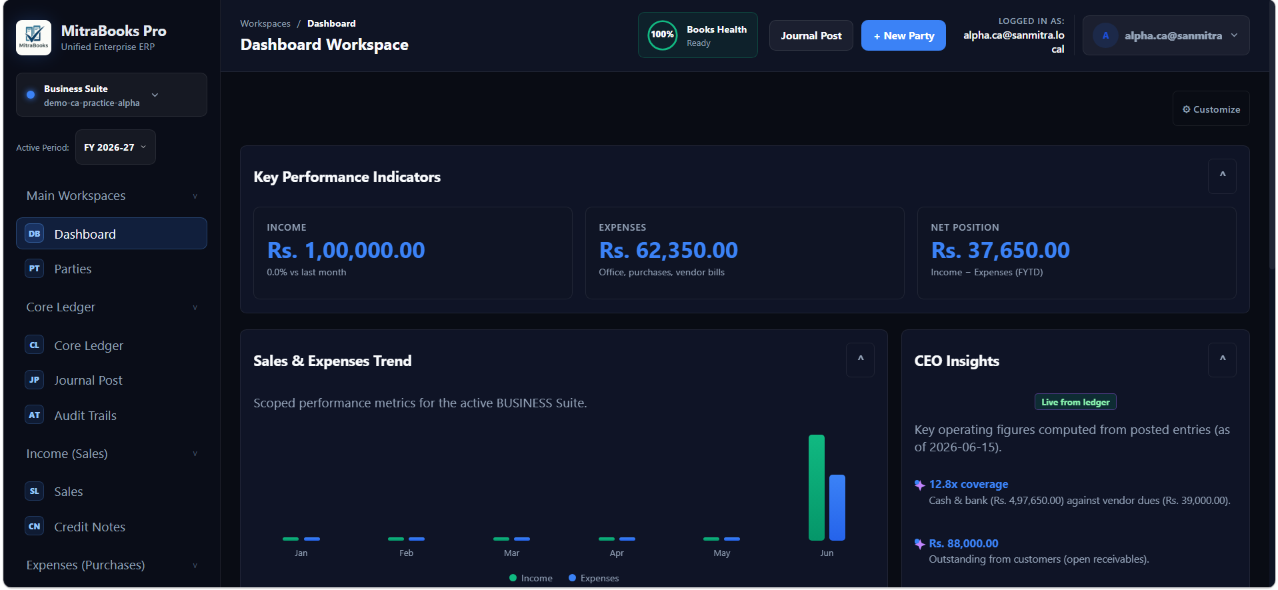This screenshot has height=590, width=1278.
Task: Open the Income KPI card
Action: (x=413, y=253)
